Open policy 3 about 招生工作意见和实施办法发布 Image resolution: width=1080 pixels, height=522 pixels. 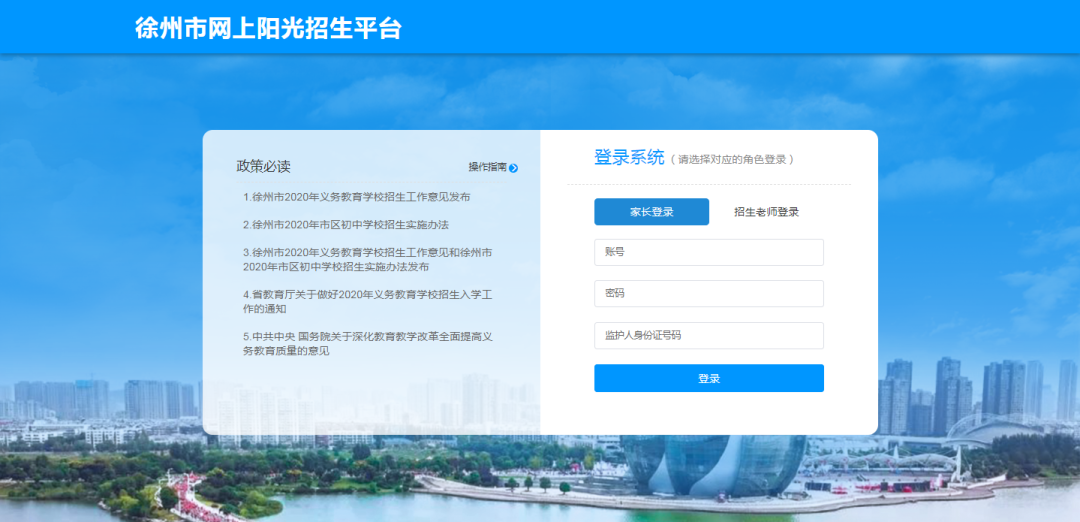tap(367, 260)
